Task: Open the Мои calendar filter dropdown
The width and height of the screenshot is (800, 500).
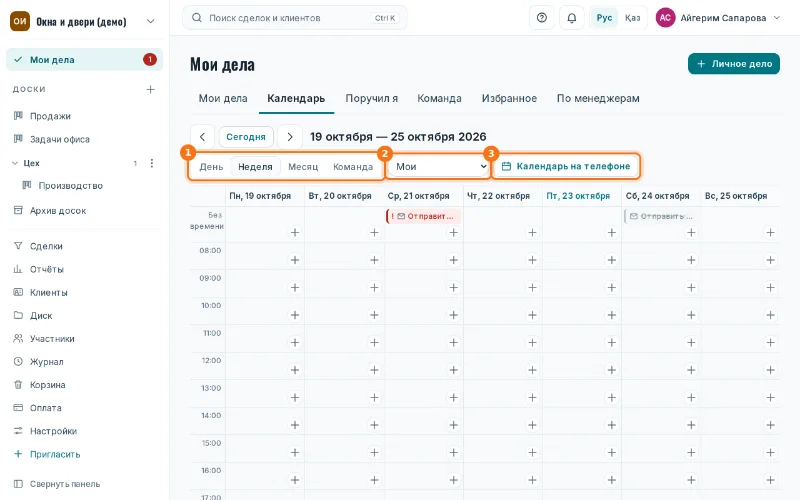Action: pos(439,166)
